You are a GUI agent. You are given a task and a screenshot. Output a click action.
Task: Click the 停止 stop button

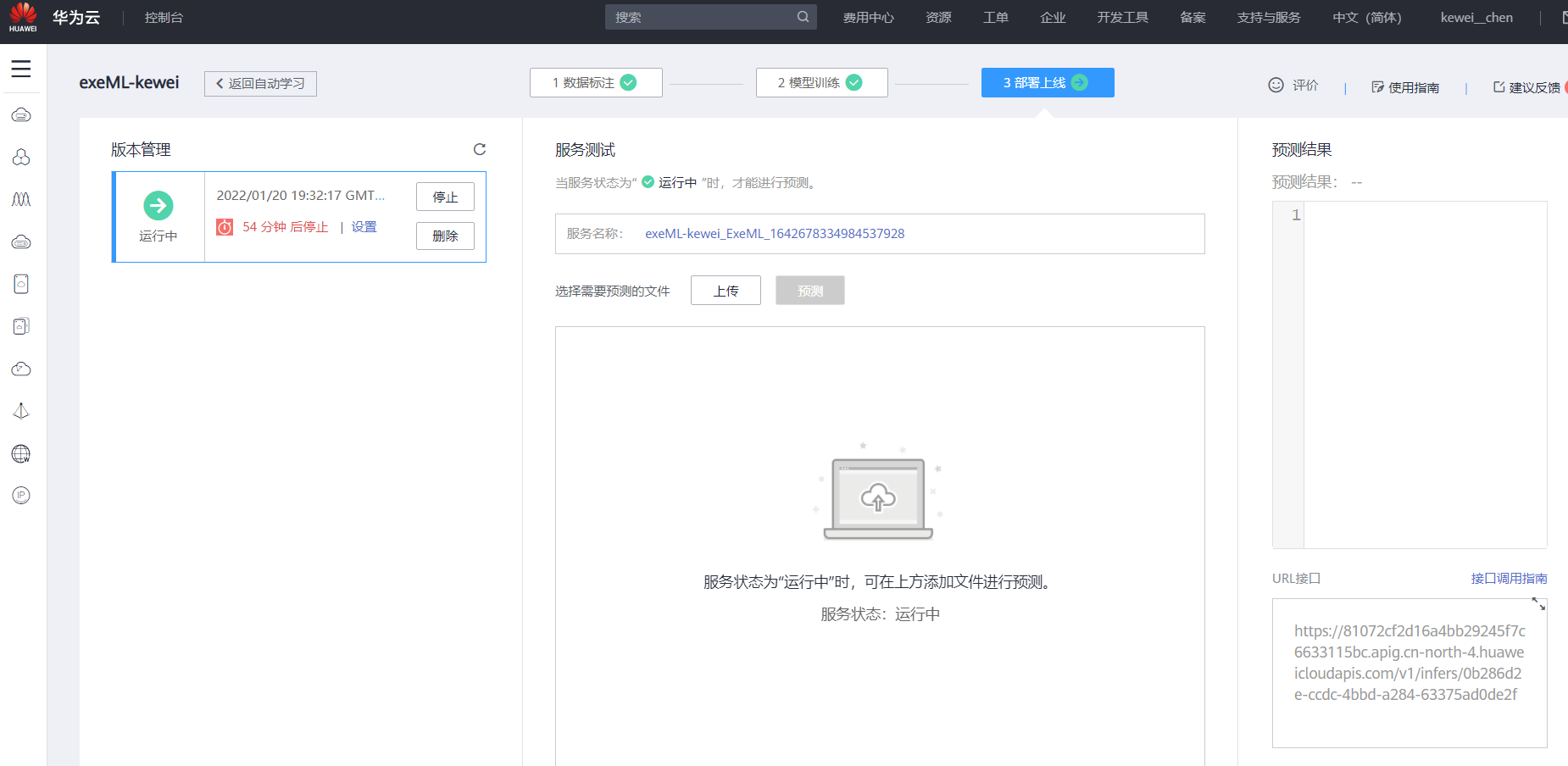445,197
